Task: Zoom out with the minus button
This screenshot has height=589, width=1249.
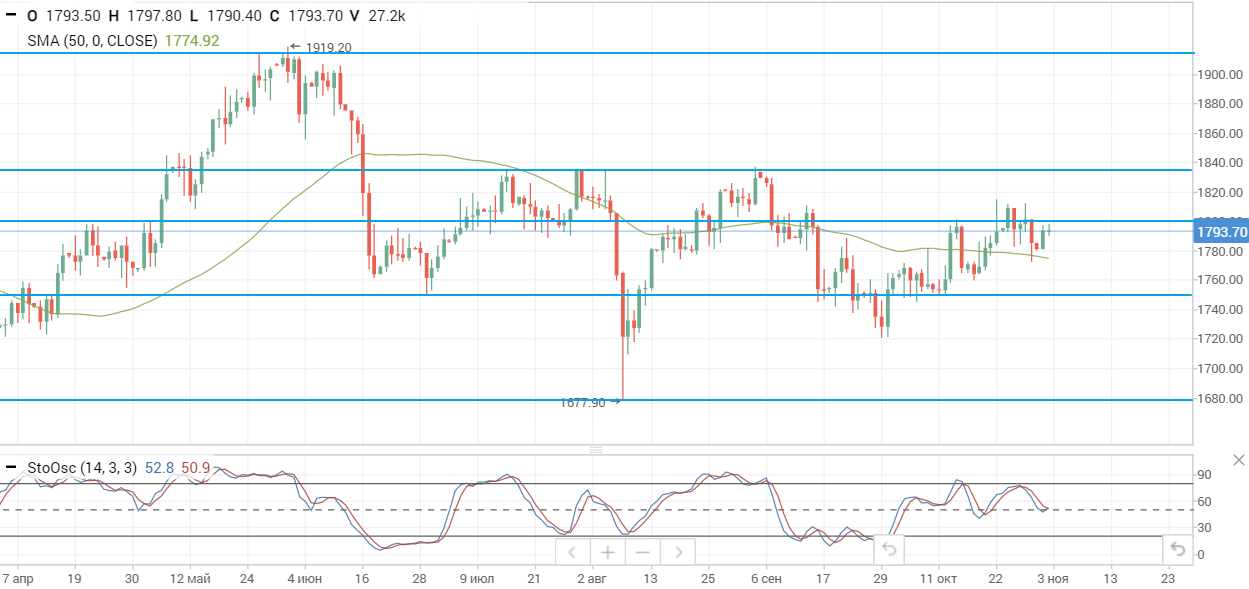Action: pyautogui.click(x=642, y=552)
